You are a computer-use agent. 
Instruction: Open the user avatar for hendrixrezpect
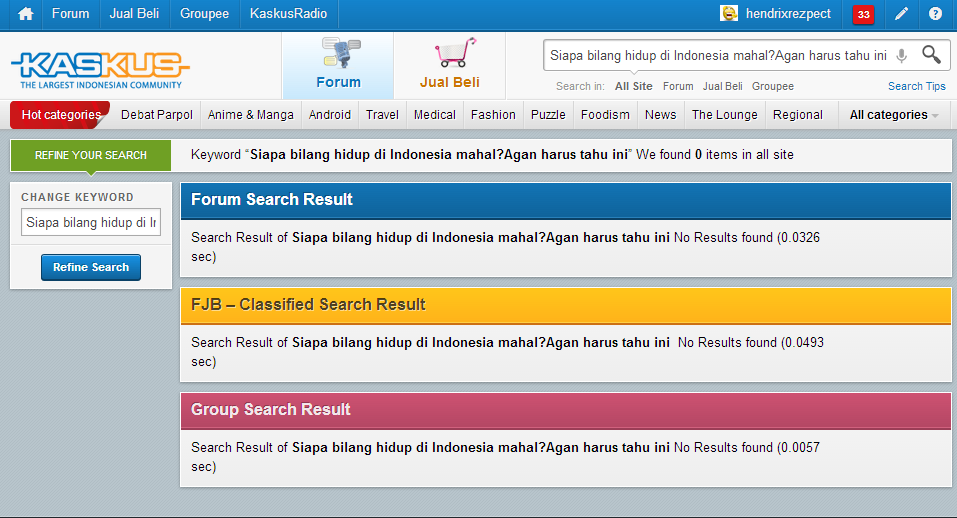pos(729,13)
